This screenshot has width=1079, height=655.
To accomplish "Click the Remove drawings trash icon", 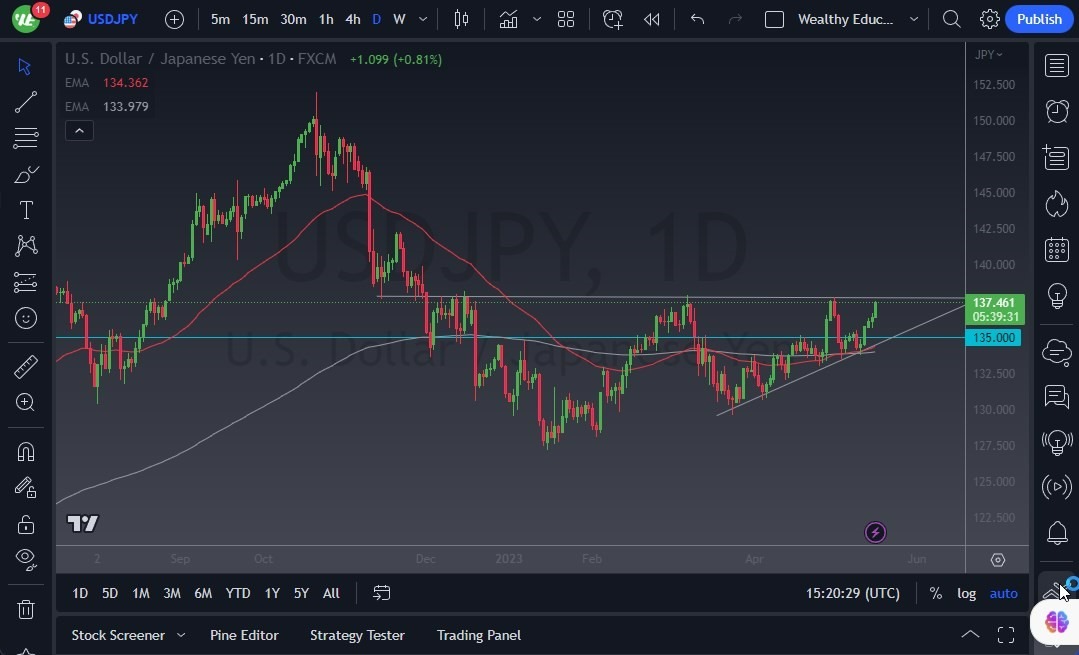I will click(x=25, y=609).
